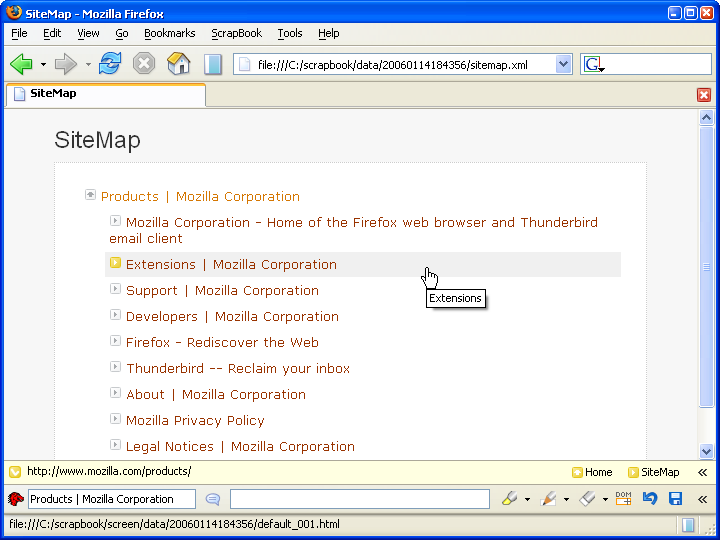This screenshot has height=540, width=720.
Task: Open the Mozilla Privacy Policy link
Action: [x=195, y=421]
